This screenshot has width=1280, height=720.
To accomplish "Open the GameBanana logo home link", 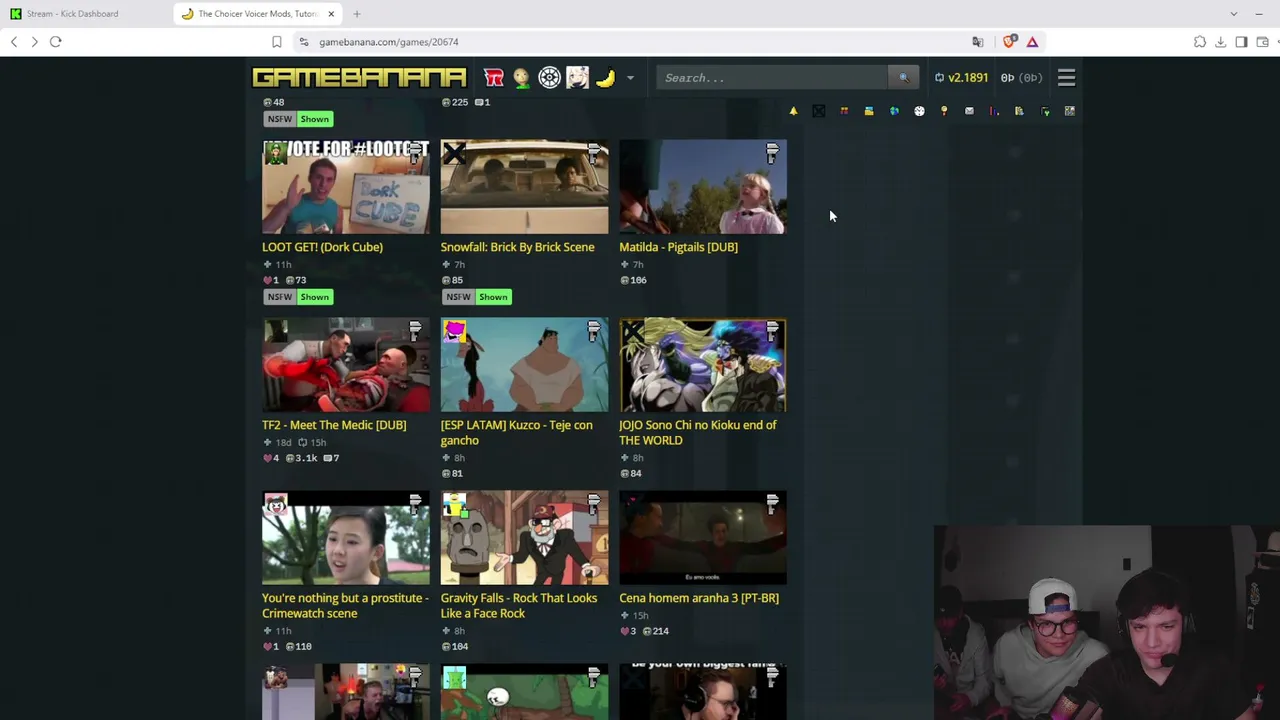I will tap(359, 77).
